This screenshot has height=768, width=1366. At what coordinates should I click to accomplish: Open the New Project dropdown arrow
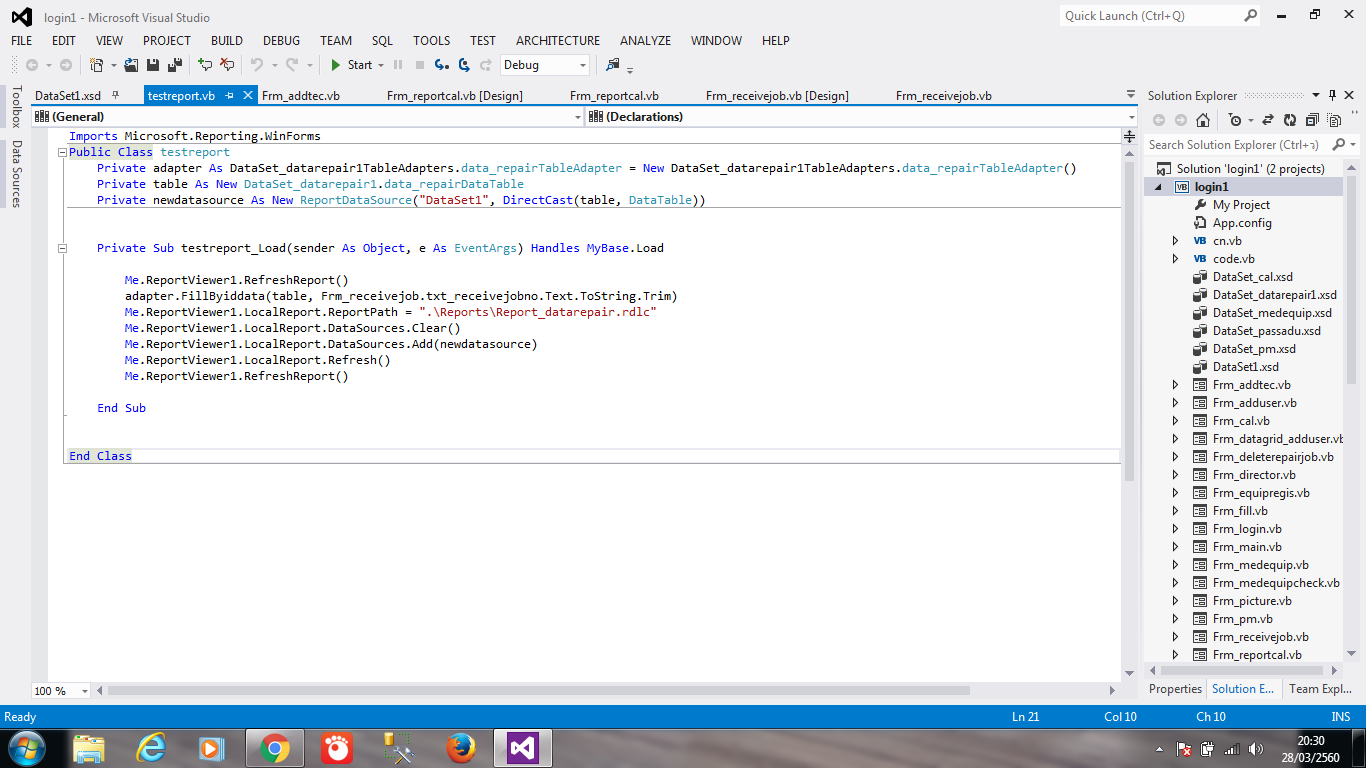[113, 65]
